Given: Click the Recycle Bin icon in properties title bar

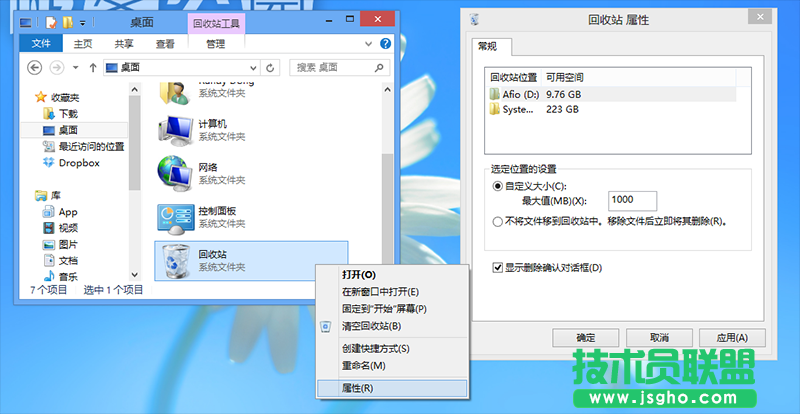Looking at the screenshot, I should (474, 19).
